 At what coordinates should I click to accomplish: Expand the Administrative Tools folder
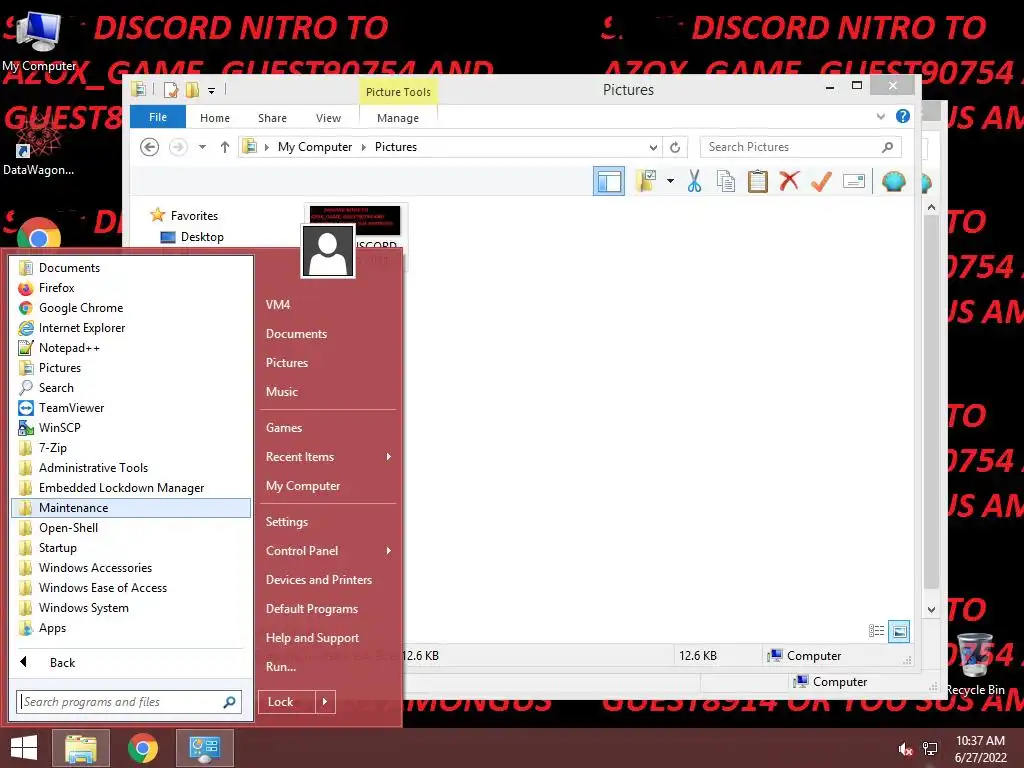(x=131, y=468)
